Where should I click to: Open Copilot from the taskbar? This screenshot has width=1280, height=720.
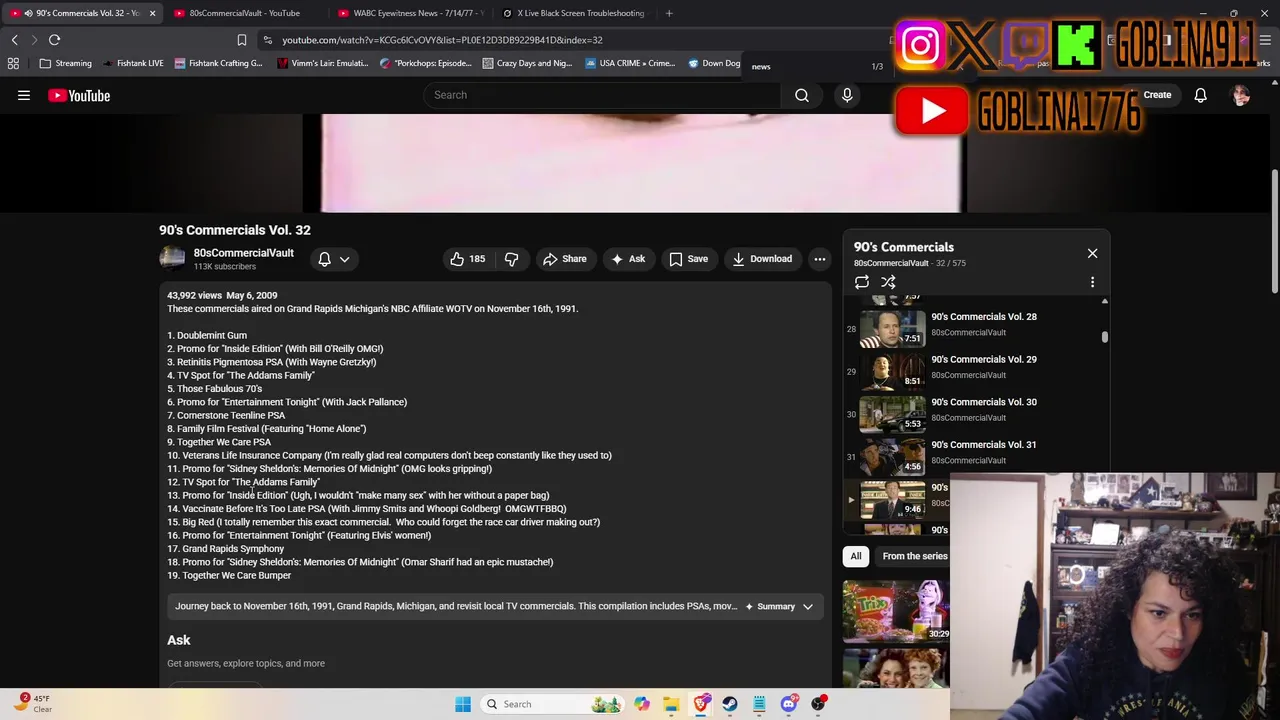642,704
